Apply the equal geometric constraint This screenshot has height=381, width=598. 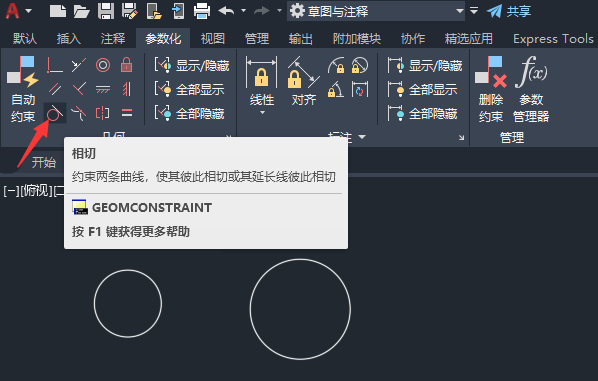(x=127, y=113)
